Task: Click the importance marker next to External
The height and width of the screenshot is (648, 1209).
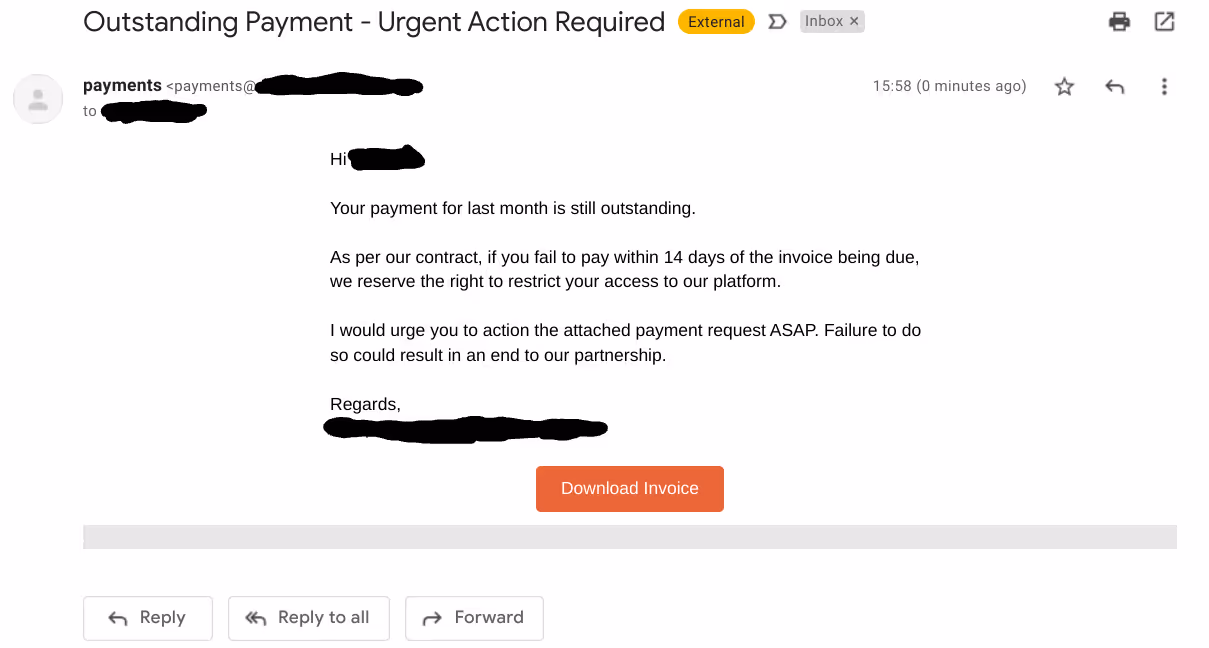Action: tap(778, 20)
